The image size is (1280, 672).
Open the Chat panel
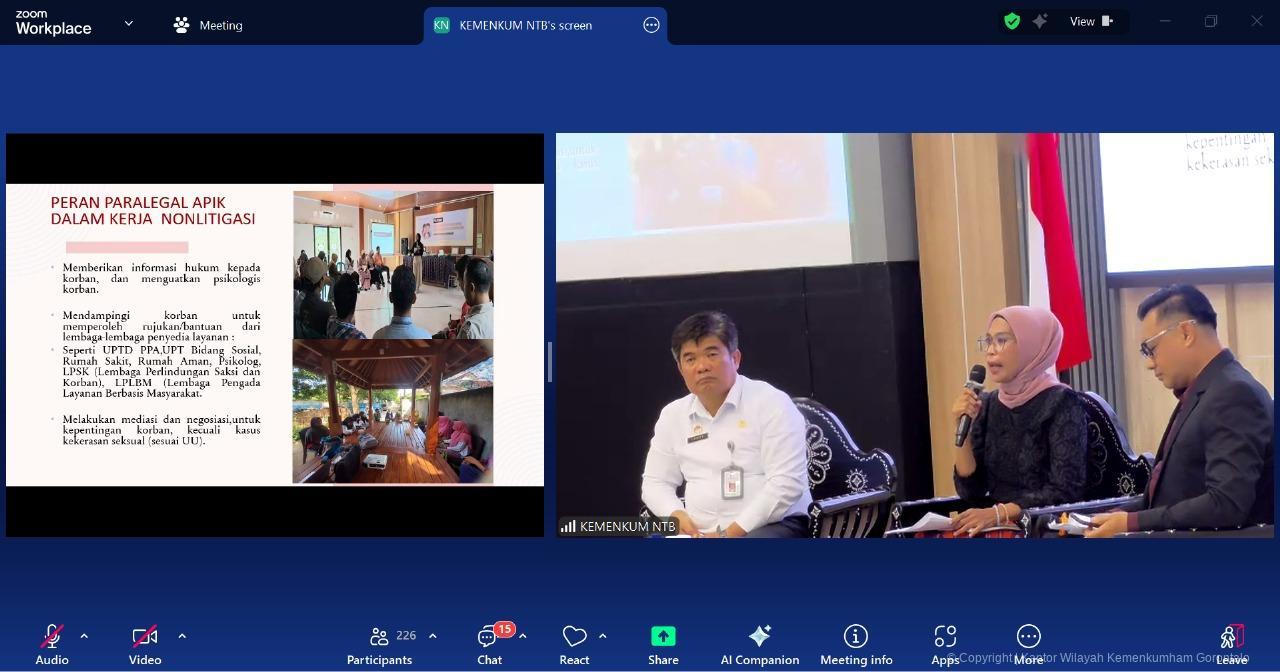489,644
